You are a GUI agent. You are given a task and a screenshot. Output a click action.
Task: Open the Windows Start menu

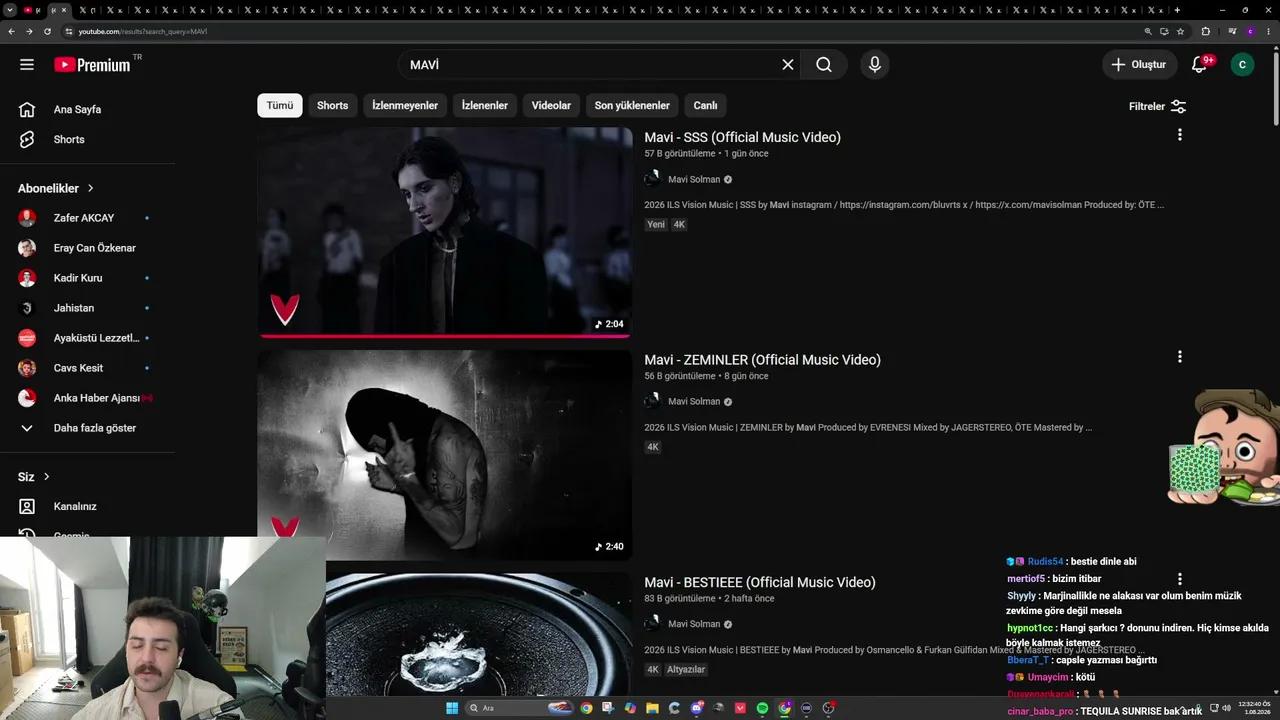coord(452,708)
